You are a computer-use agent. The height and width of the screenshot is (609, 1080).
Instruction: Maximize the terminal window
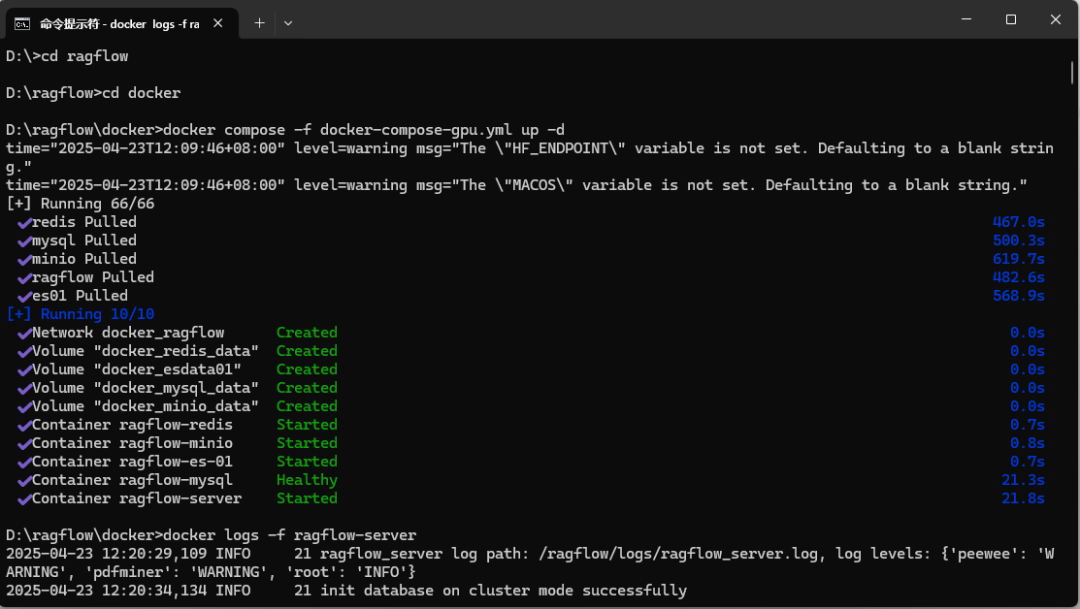1010,19
